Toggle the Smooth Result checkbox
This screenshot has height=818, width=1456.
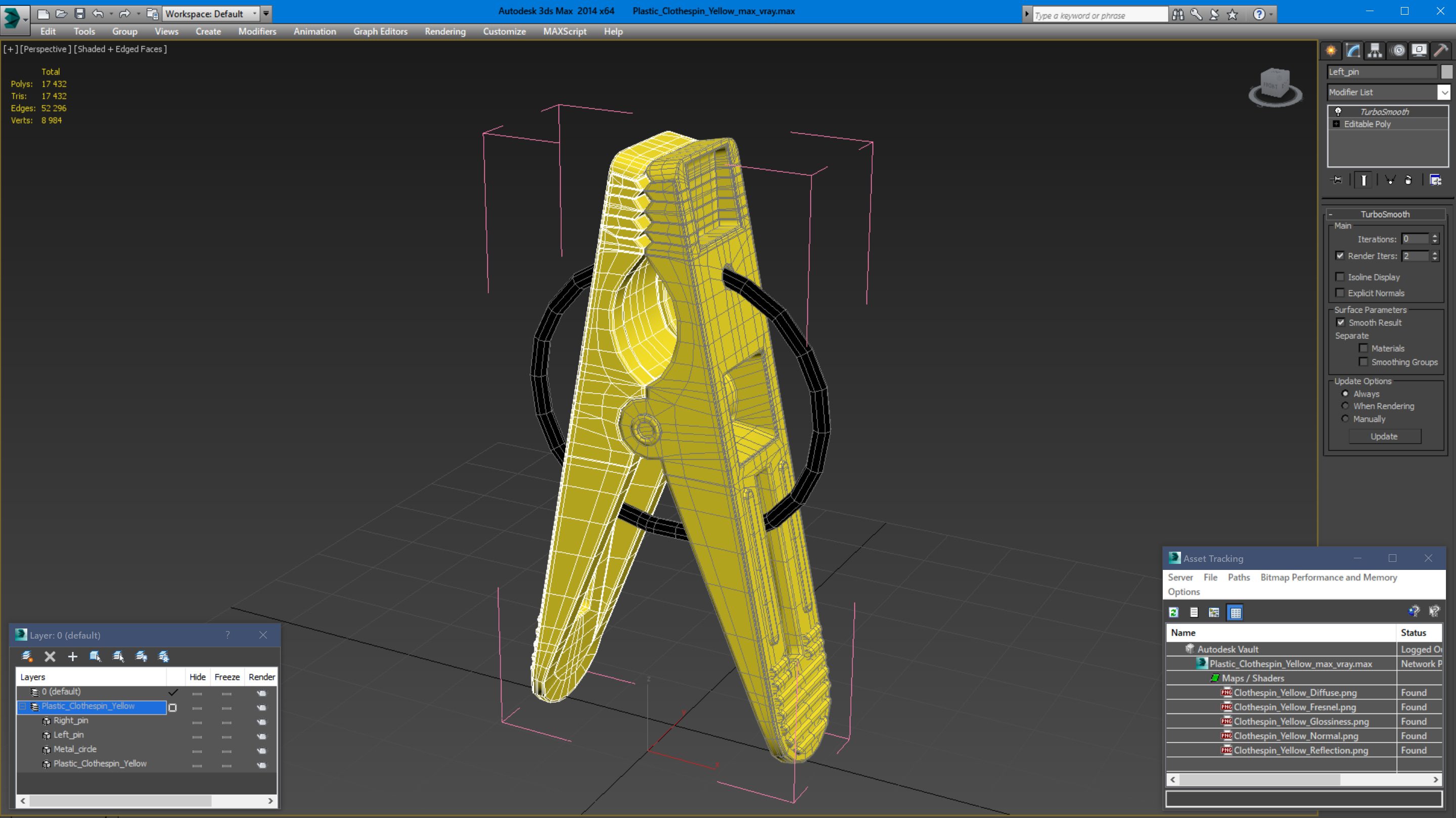tap(1341, 322)
